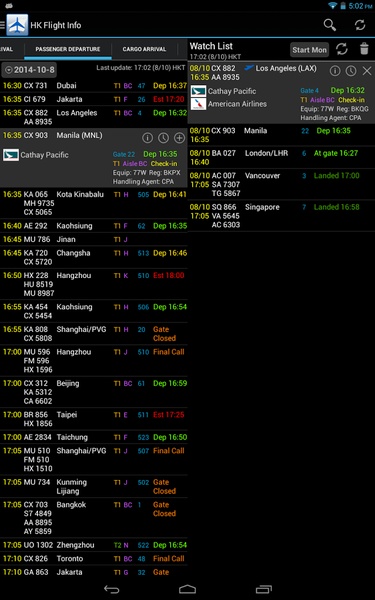Screen dimensions: 375x600
Task: Tap Cathay Pacific logo in CX 903 details
Action: point(11,155)
